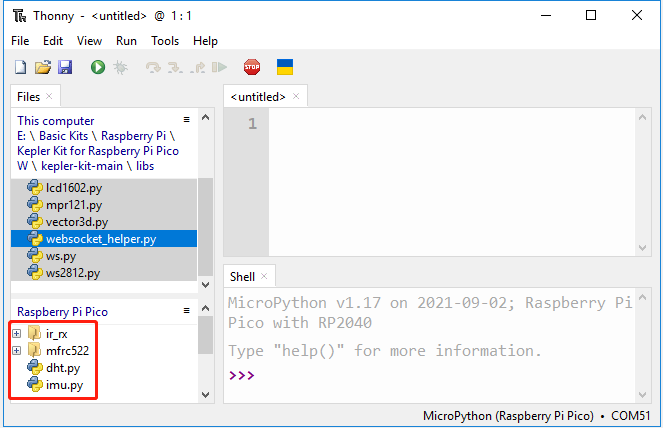Open the Tools menu
663x428 pixels.
click(x=165, y=41)
